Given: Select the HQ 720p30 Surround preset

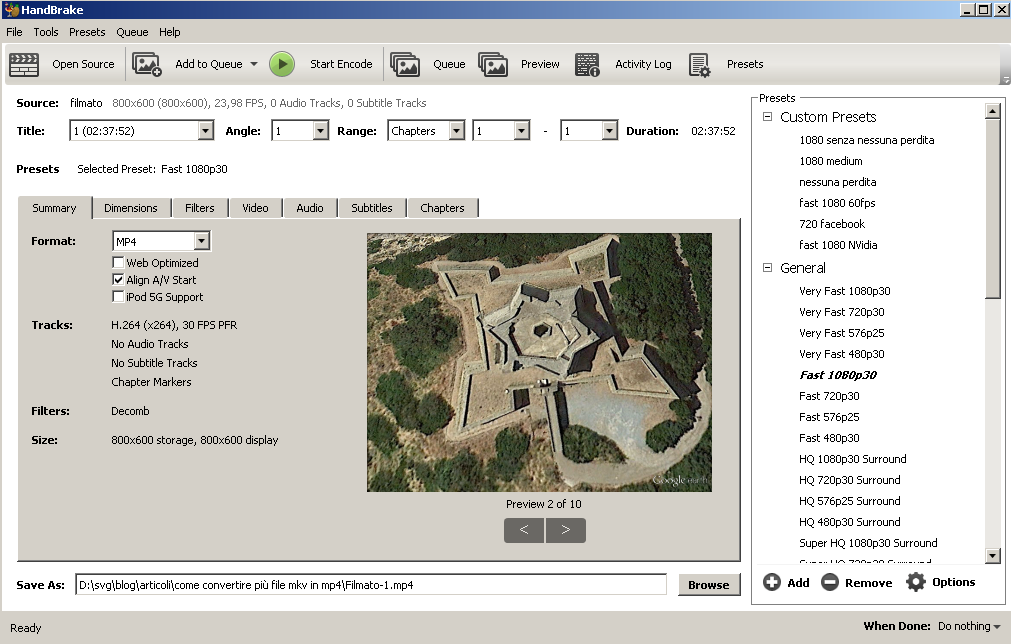Looking at the screenshot, I should tap(850, 480).
